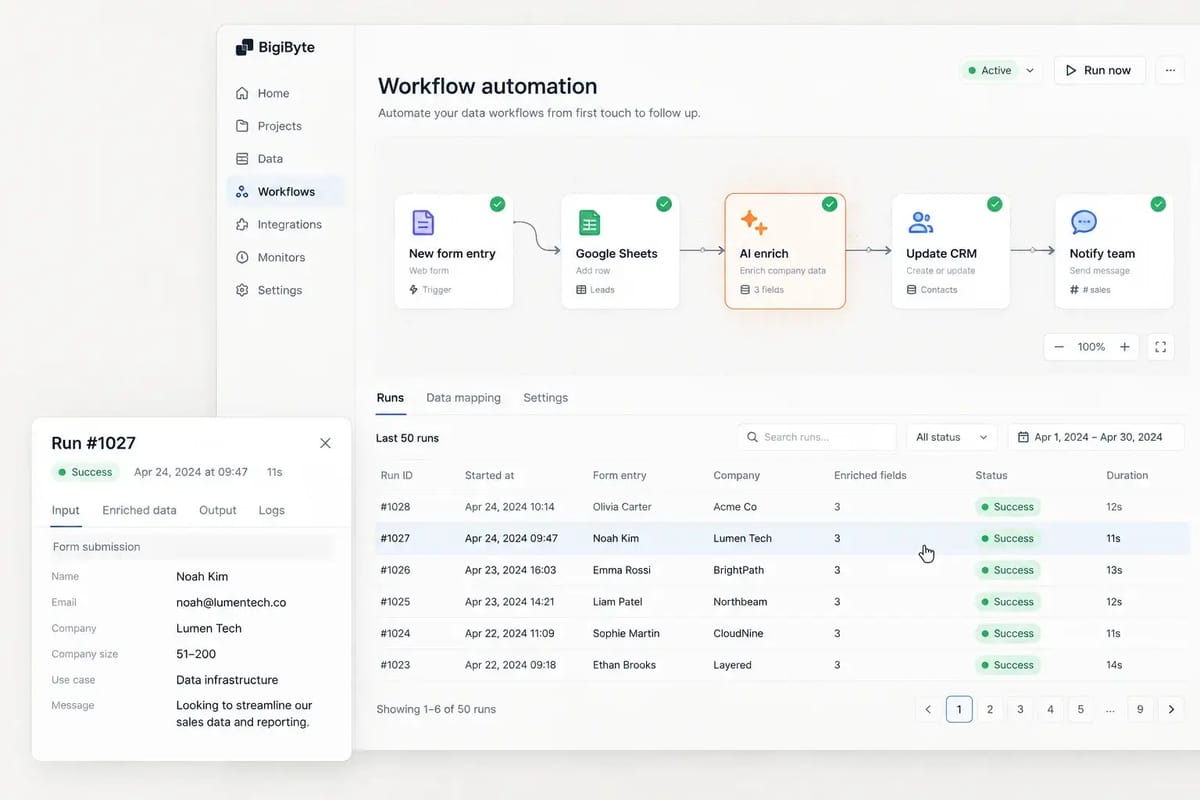
Task: Switch to Input tab in run panel
Action: [65, 510]
